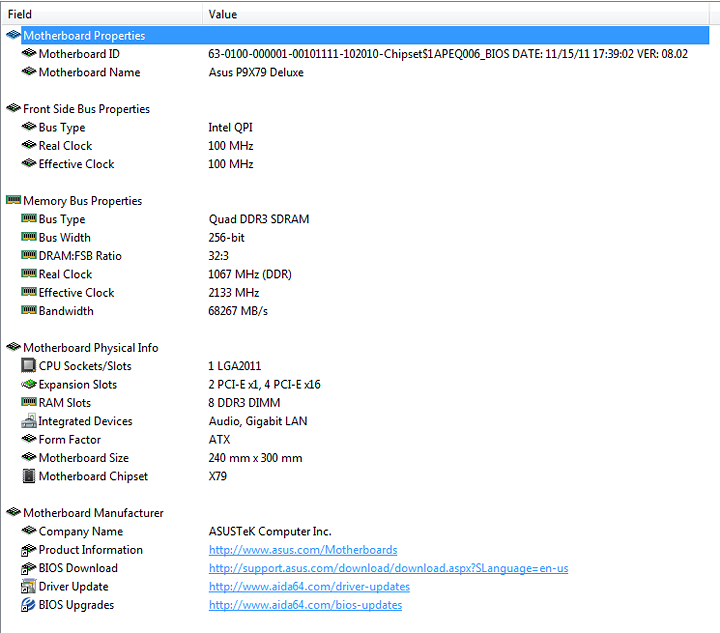This screenshot has width=720, height=633.
Task: Click the ASUSTeK Computer Inc. value
Action: [x=270, y=531]
